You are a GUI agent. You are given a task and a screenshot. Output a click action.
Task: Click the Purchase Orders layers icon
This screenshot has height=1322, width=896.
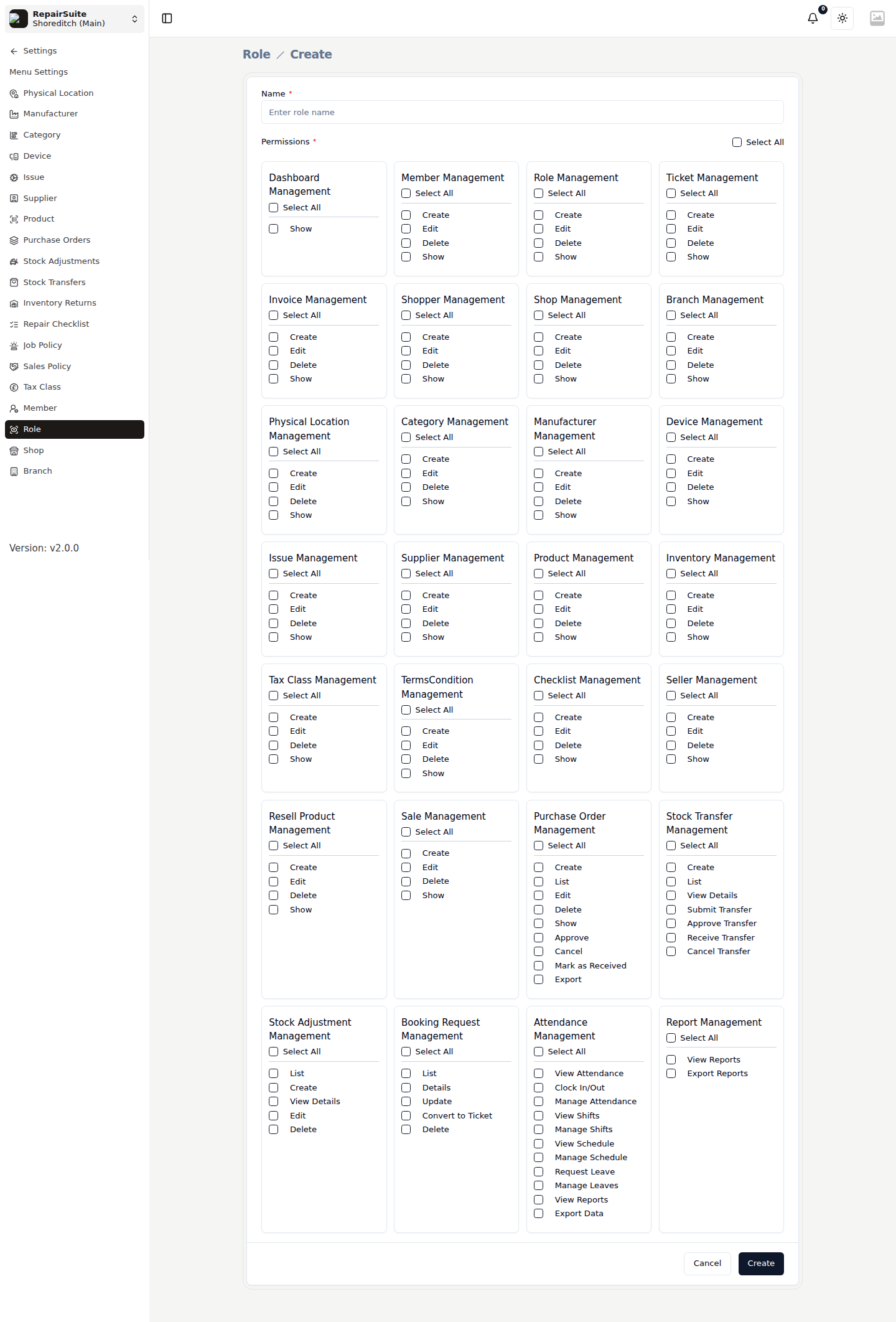point(14,240)
